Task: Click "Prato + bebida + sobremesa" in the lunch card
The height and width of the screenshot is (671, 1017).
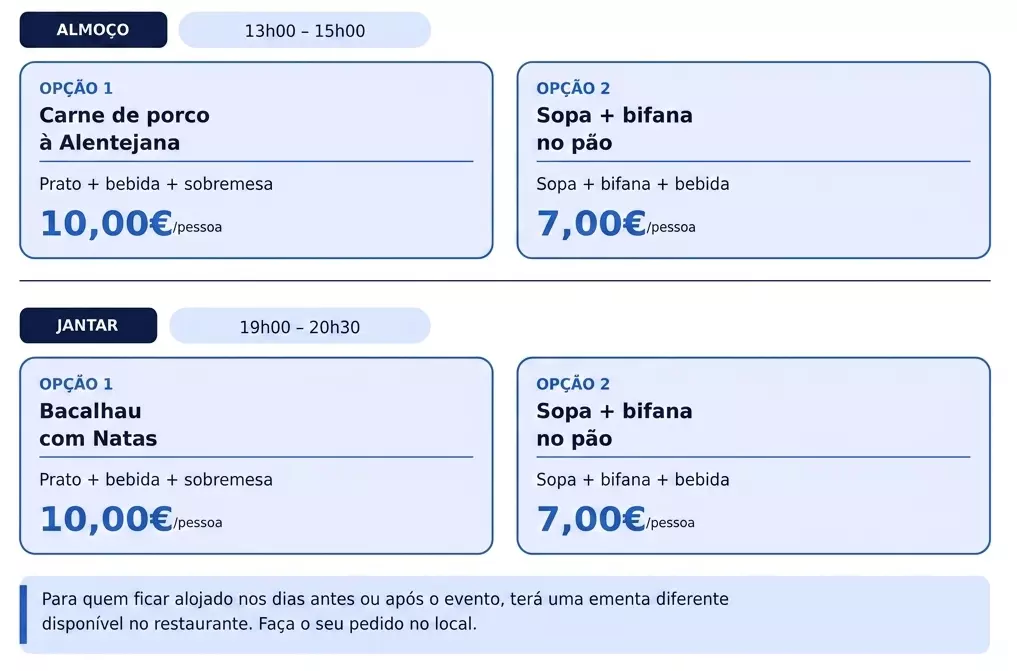Action: click(156, 184)
